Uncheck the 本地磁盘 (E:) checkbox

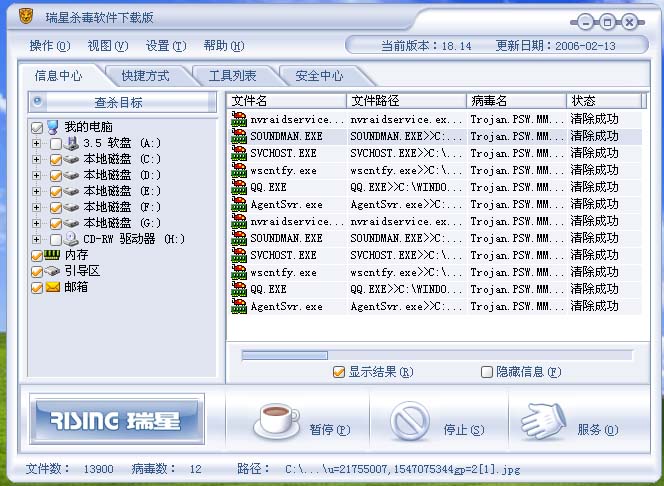click(55, 191)
